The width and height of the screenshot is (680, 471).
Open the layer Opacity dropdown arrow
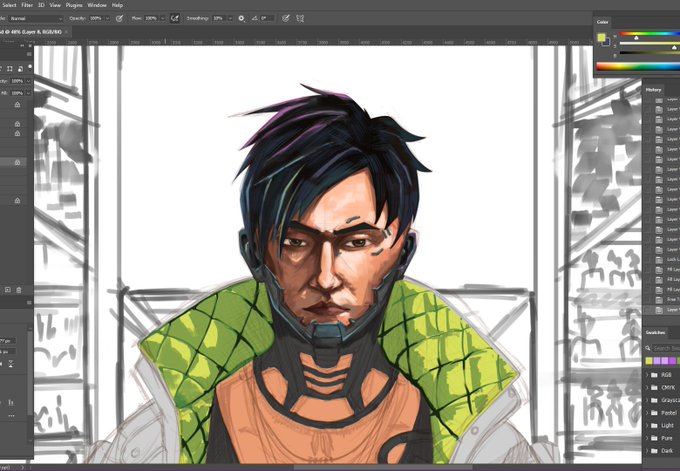[28, 81]
